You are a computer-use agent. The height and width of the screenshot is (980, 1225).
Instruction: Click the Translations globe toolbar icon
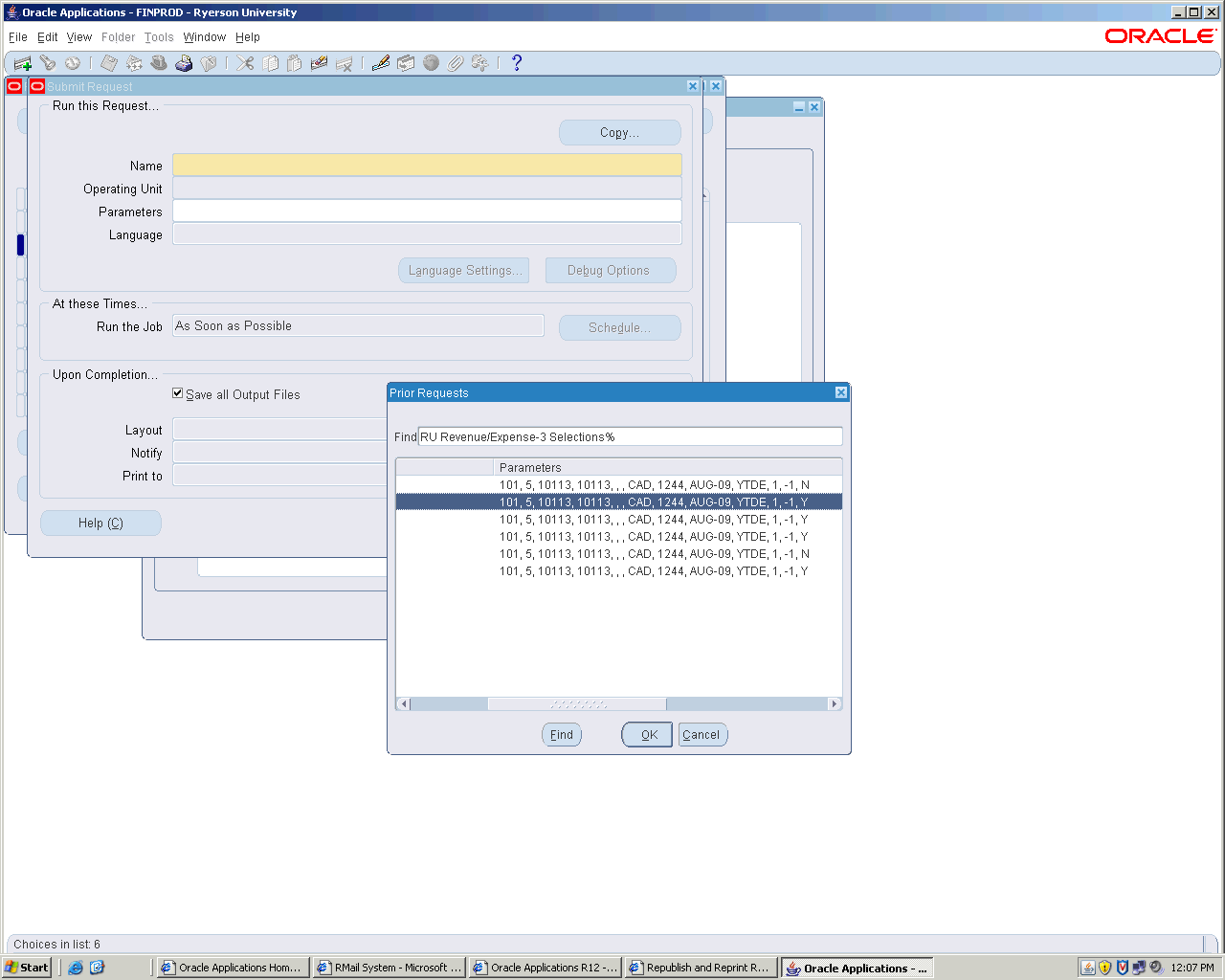click(431, 63)
